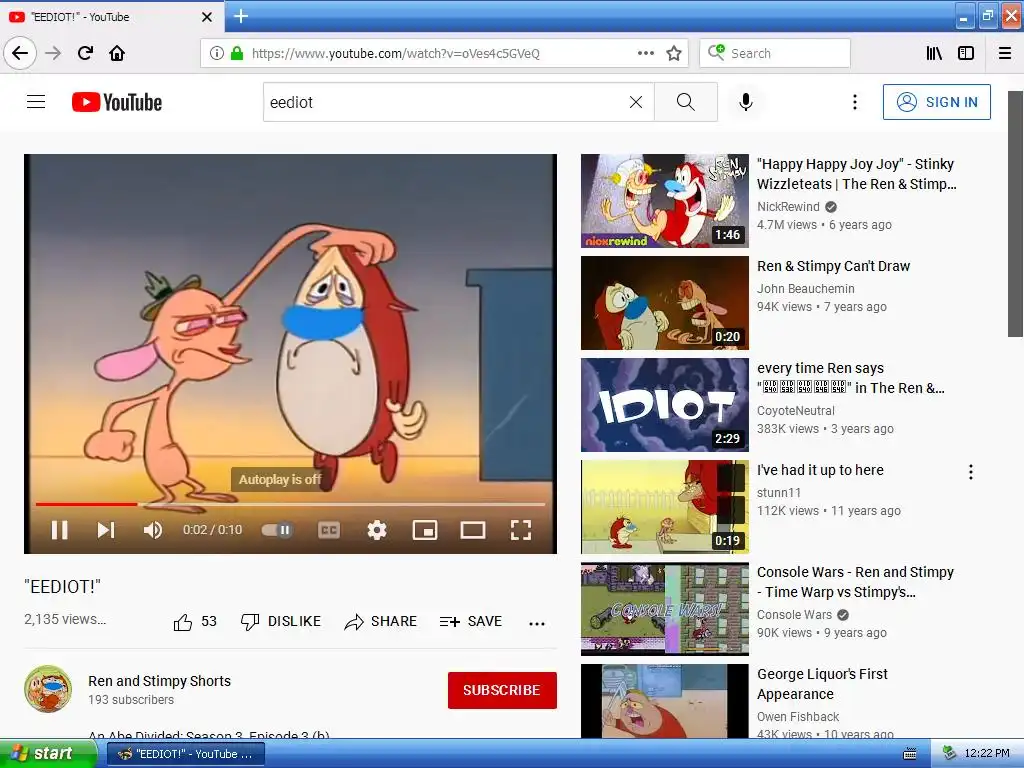Click the SHARE button
The image size is (1024, 768).
(x=380, y=622)
